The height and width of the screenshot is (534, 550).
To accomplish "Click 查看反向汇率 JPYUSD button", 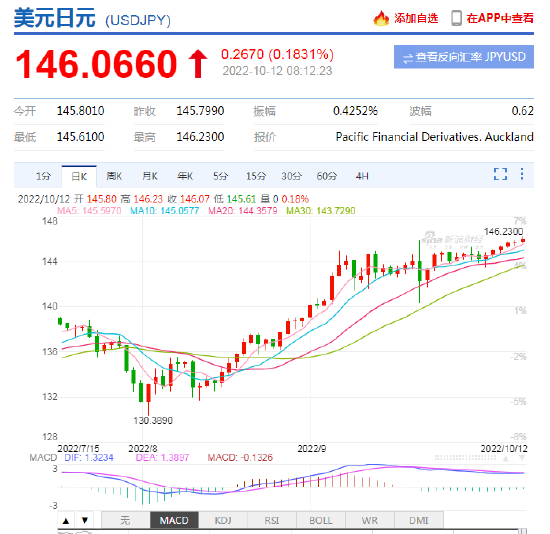I will [464, 57].
